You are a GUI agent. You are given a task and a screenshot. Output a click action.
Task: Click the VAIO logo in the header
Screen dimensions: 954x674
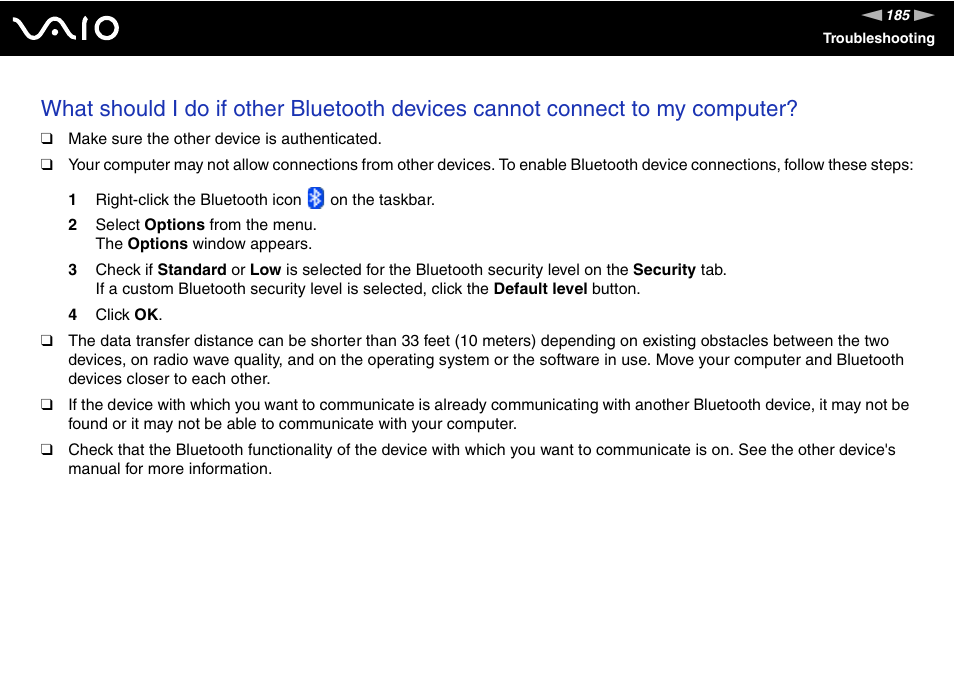[x=66, y=28]
